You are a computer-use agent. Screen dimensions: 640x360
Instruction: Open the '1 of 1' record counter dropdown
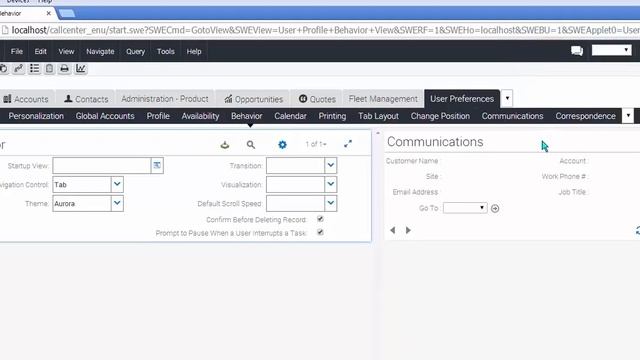[x=316, y=144]
